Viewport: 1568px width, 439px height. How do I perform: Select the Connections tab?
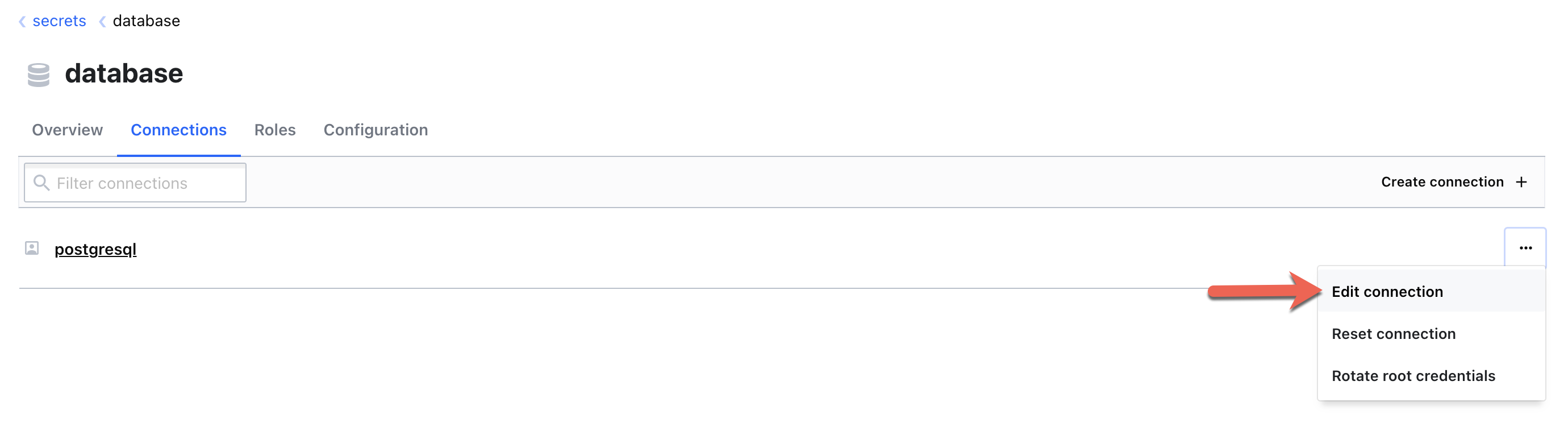tap(178, 130)
